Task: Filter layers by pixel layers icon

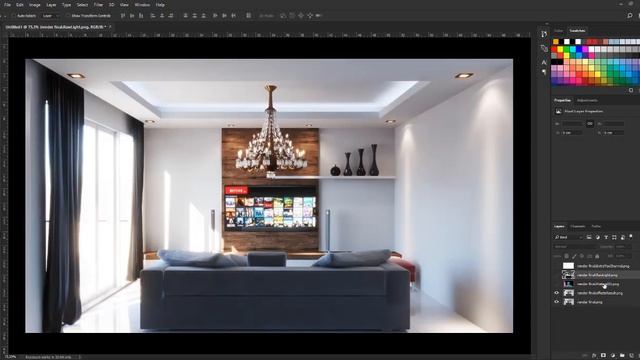Action: tap(589, 237)
